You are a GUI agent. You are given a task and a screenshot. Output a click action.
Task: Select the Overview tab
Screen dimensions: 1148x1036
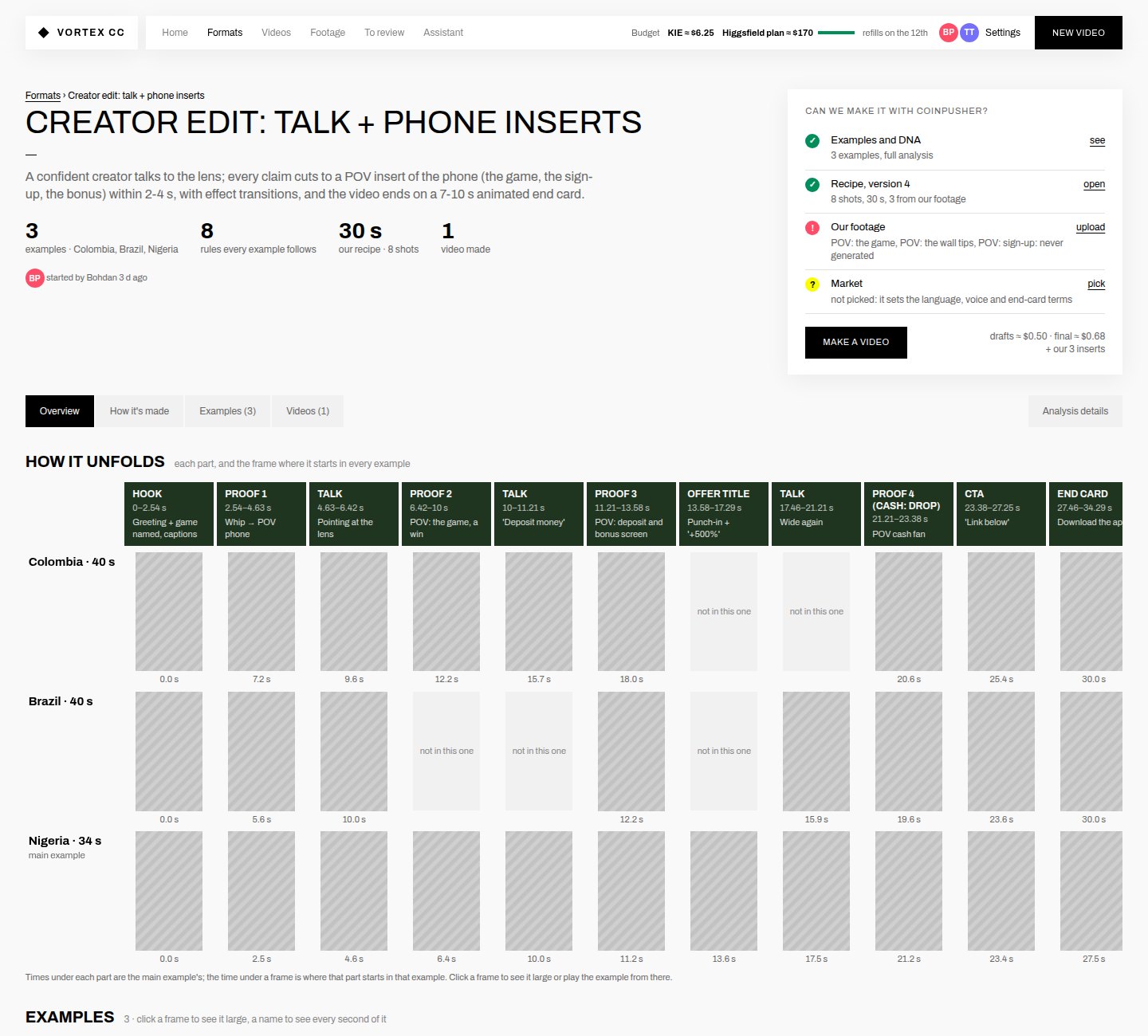pyautogui.click(x=60, y=411)
